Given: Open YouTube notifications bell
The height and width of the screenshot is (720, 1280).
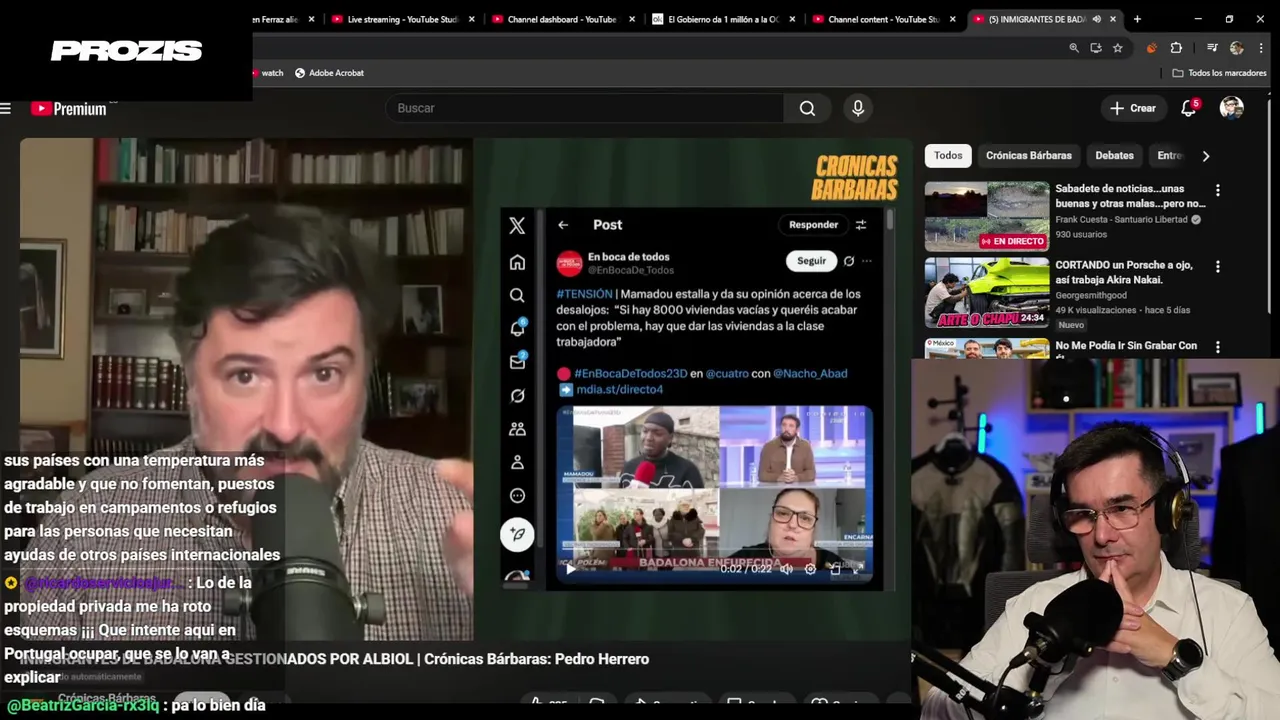Looking at the screenshot, I should [x=1188, y=108].
